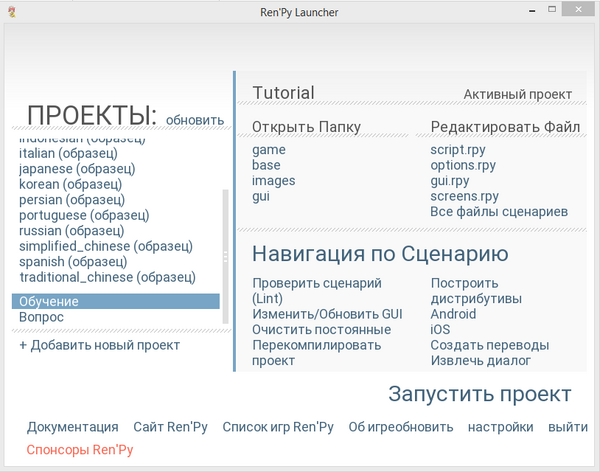This screenshot has width=600, height=472.
Task: Click "Извлечь диалог"
Action: click(x=480, y=360)
